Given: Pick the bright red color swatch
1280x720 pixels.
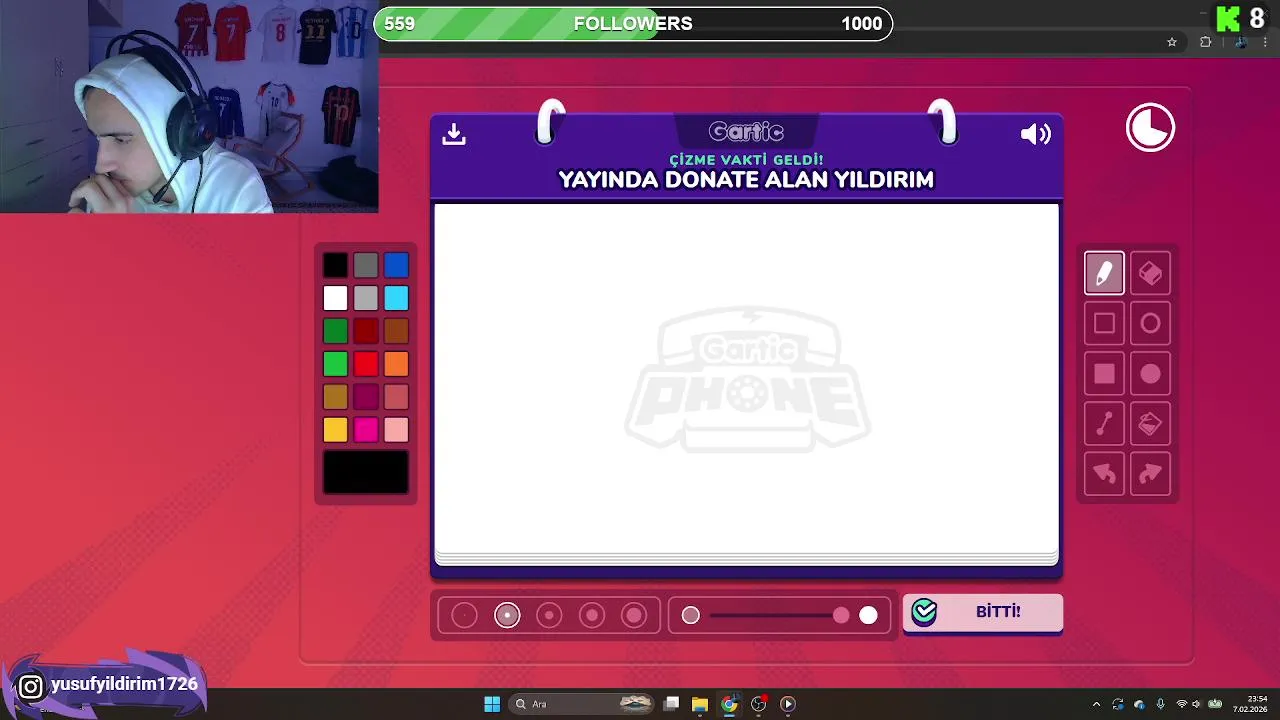Looking at the screenshot, I should point(366,364).
